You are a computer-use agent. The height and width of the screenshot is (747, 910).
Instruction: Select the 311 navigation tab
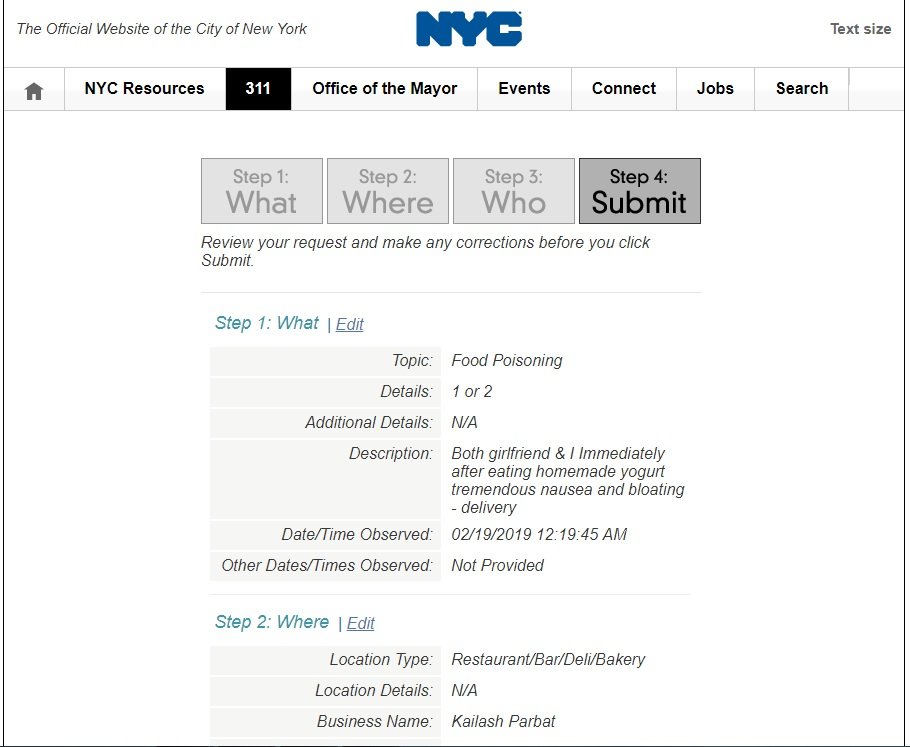click(258, 89)
